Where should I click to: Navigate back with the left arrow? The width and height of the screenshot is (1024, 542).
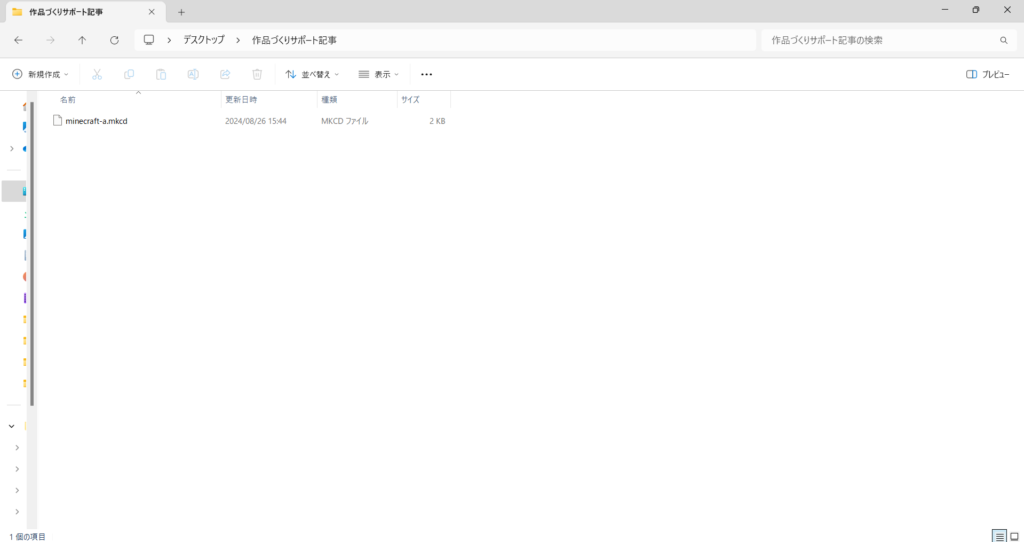(18, 40)
